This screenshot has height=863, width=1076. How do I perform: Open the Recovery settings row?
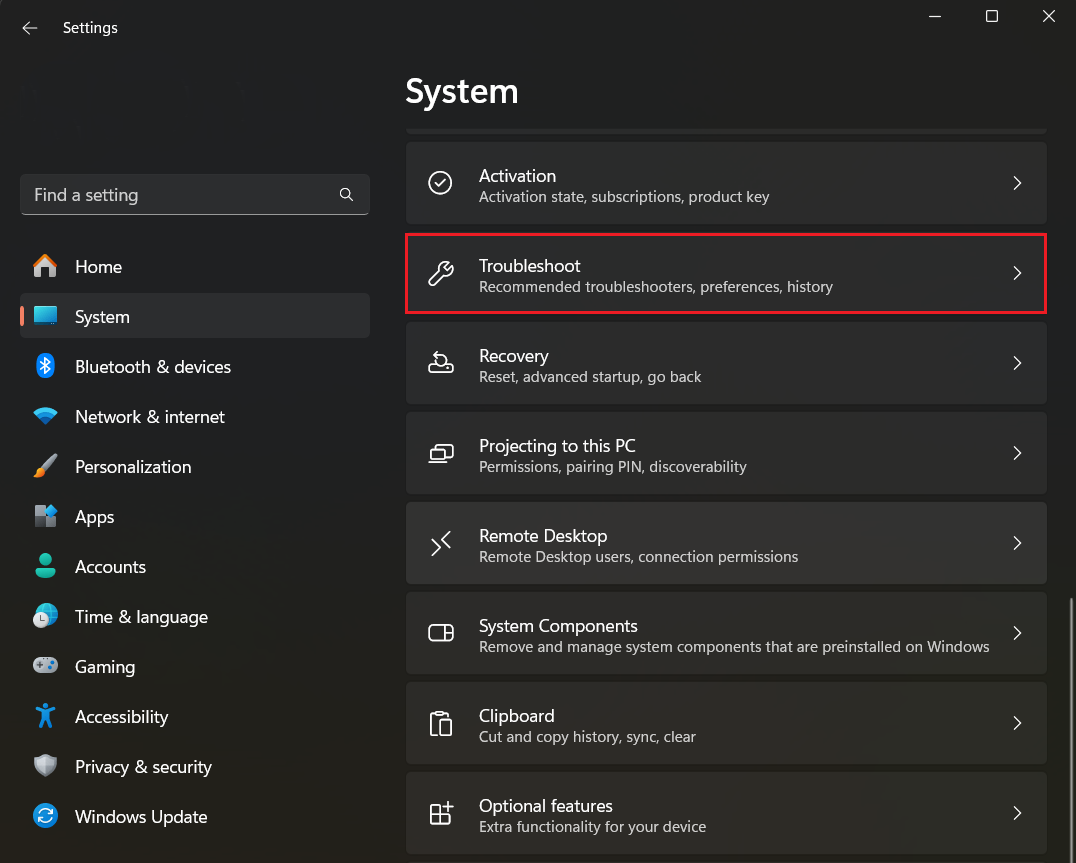[x=725, y=364]
